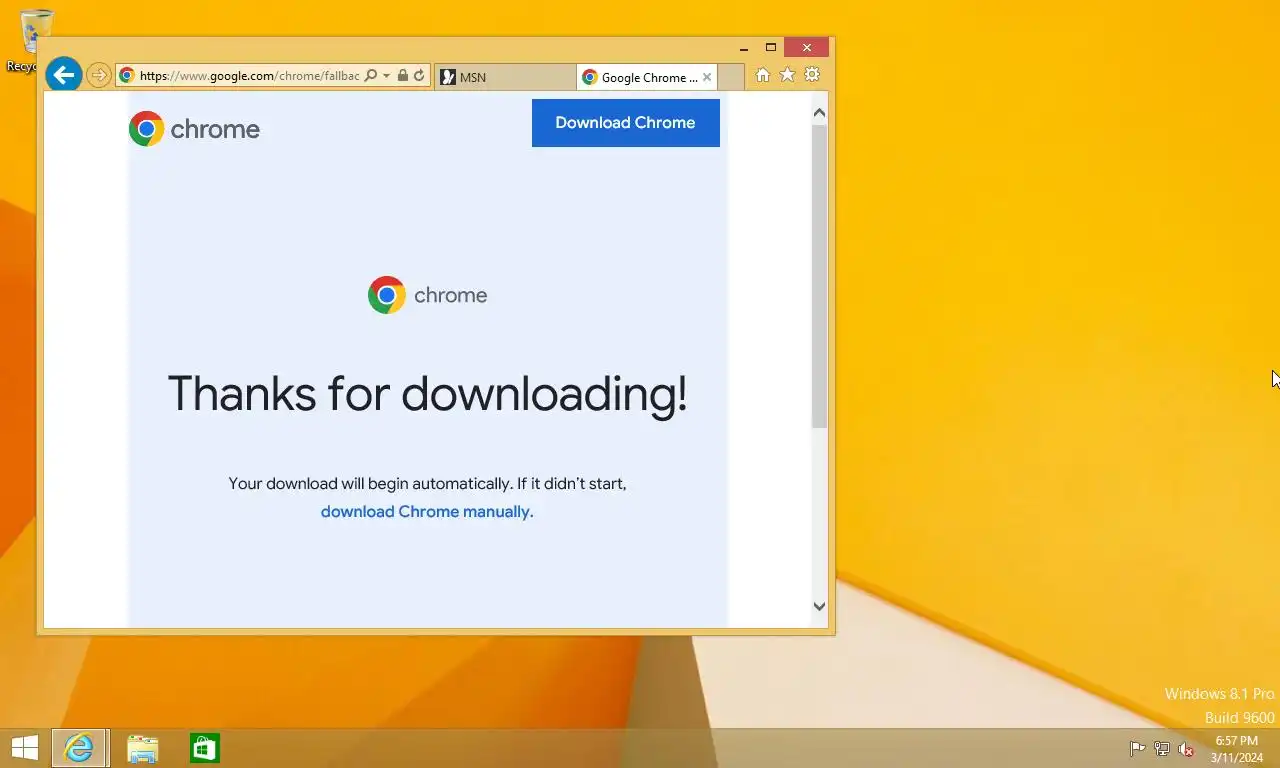1280x768 pixels.
Task: Open File Explorer from the taskbar
Action: (x=143, y=748)
